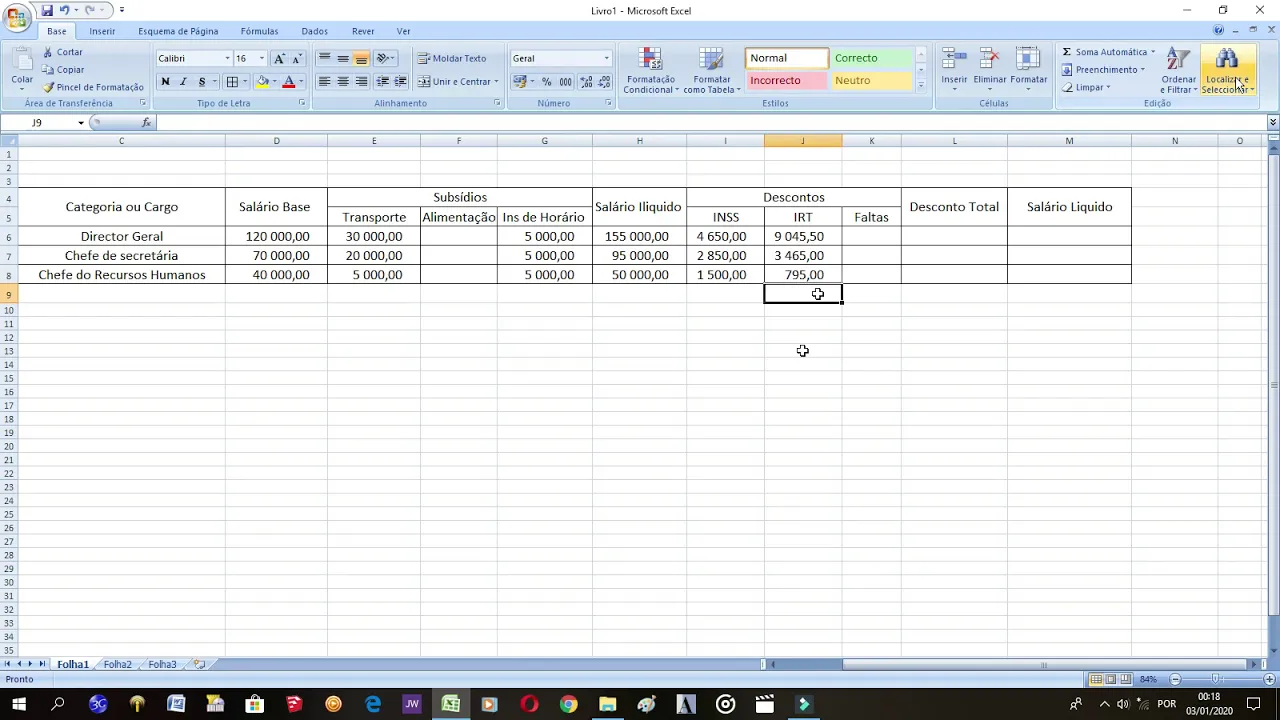Align text to middle of cell
1280x720 pixels.
pos(343,59)
